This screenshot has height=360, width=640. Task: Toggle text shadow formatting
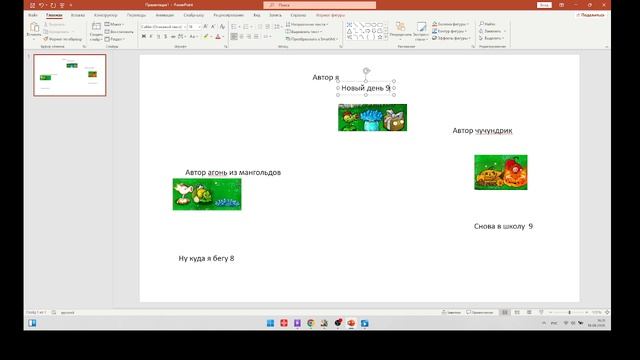pos(166,37)
